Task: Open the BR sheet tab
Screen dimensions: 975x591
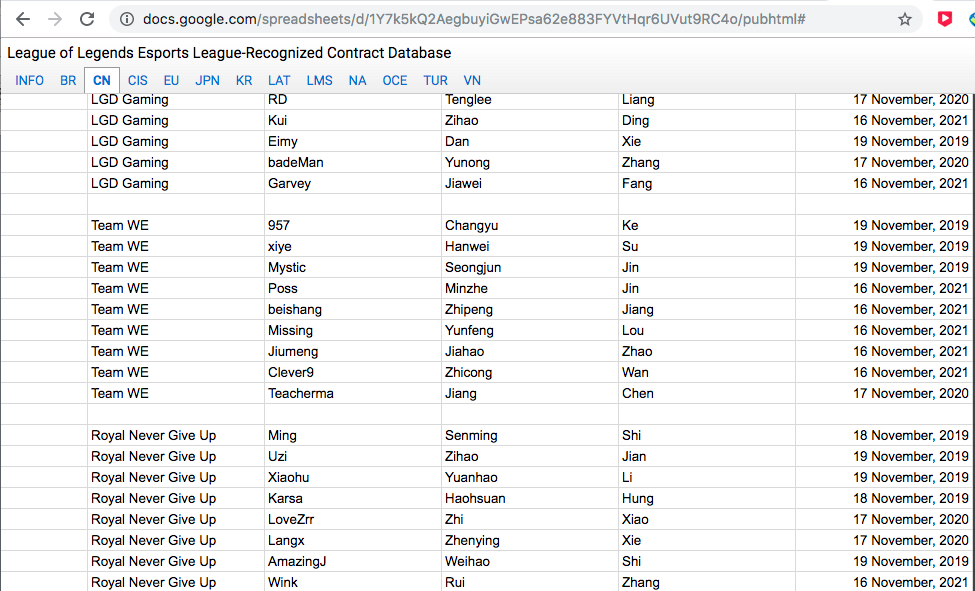Action: 68,80
